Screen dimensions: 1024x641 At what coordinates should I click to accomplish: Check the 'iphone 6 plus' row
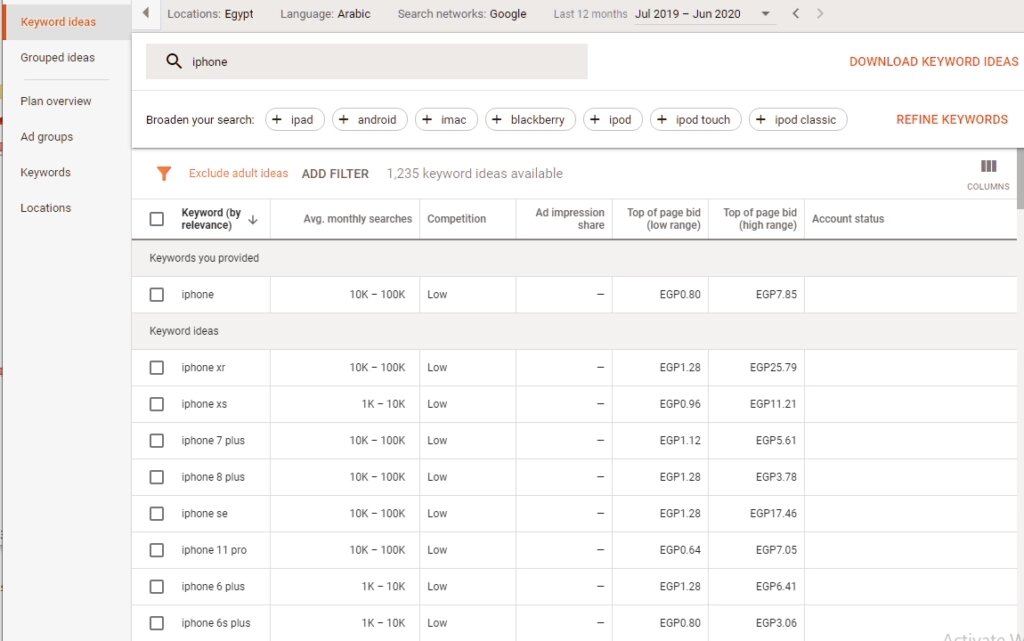[x=157, y=587]
